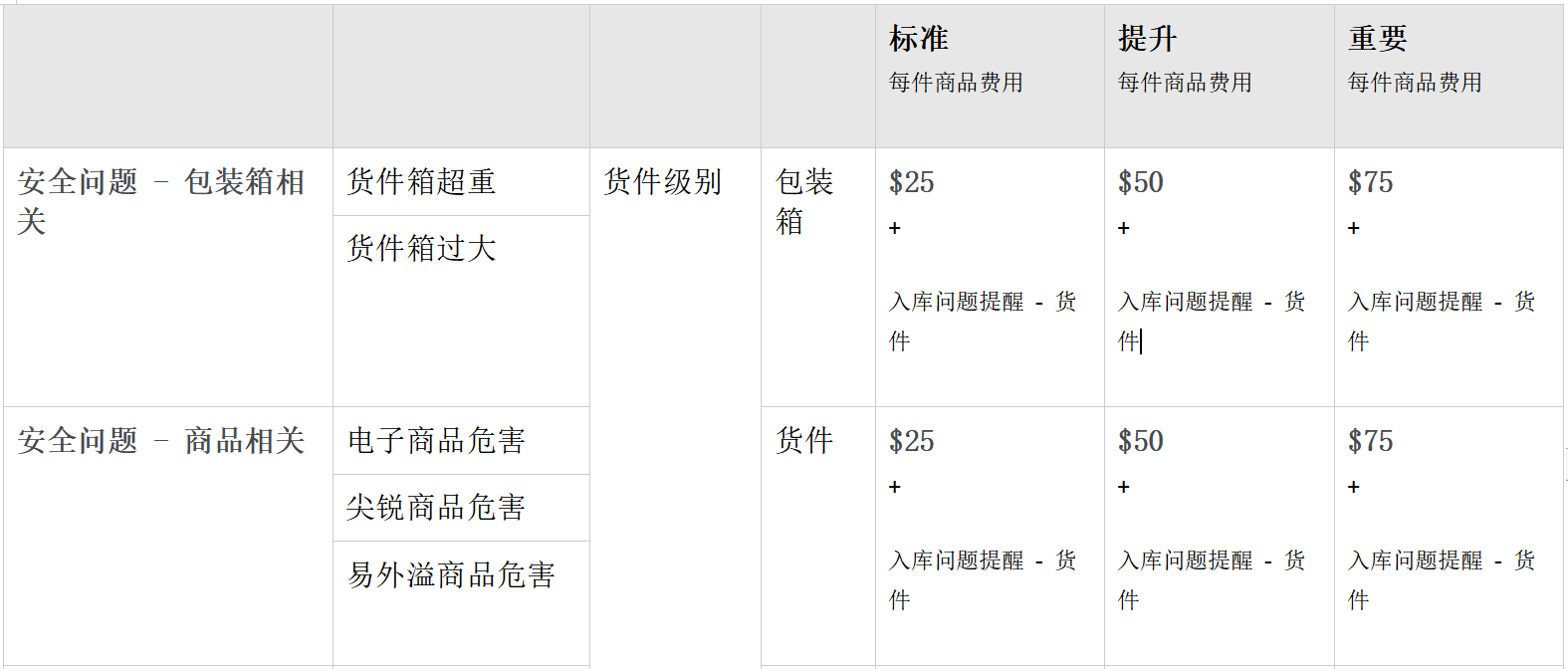Click $25 in the 包装箱 row
Image resolution: width=1568 pixels, height=669 pixels.
pyautogui.click(x=911, y=182)
